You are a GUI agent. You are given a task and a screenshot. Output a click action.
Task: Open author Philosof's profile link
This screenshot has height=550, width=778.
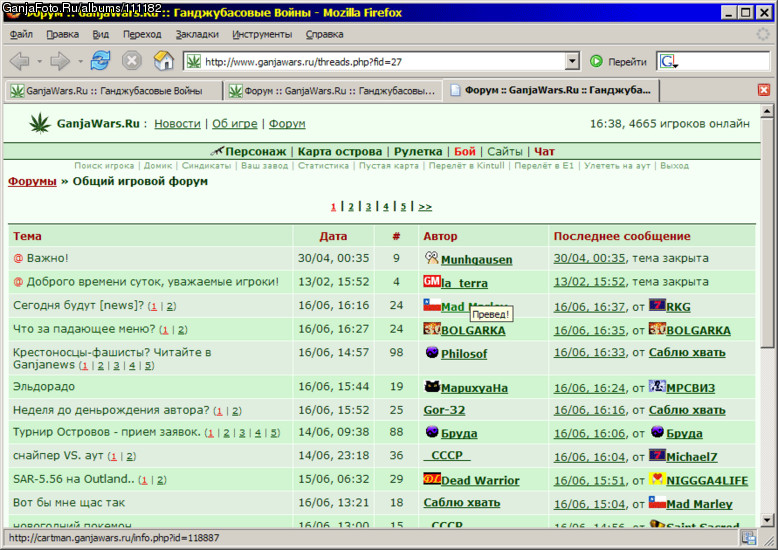[x=464, y=354]
